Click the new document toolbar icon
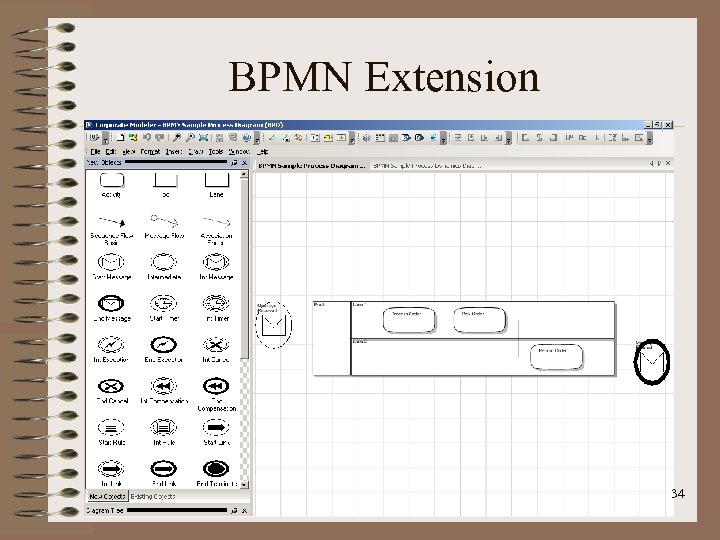 [x=120, y=137]
